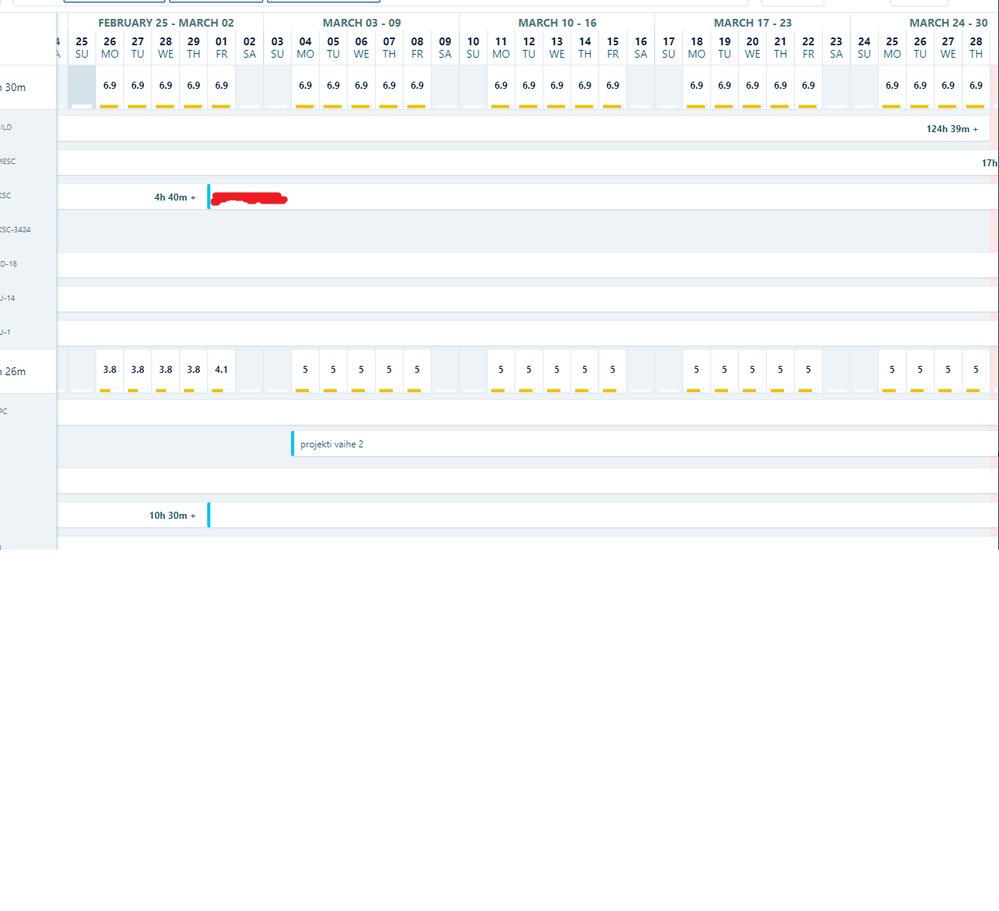Click the 29 TH day column header

[x=194, y=48]
